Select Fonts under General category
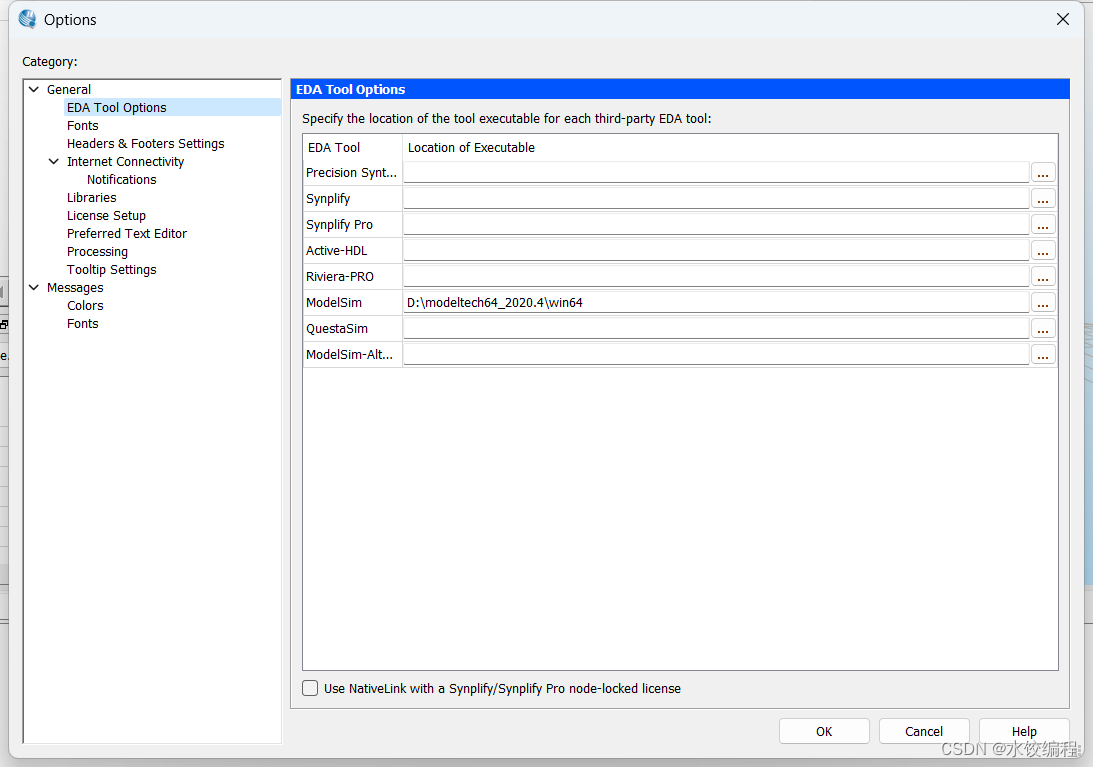The width and height of the screenshot is (1093, 767). point(82,126)
